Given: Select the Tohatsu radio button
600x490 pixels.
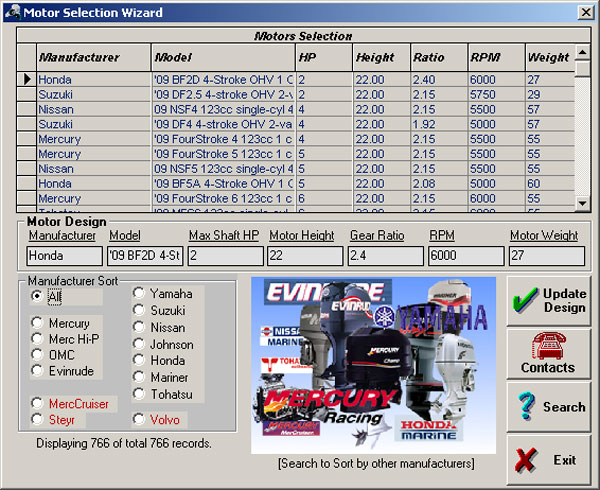Looking at the screenshot, I should point(139,394).
